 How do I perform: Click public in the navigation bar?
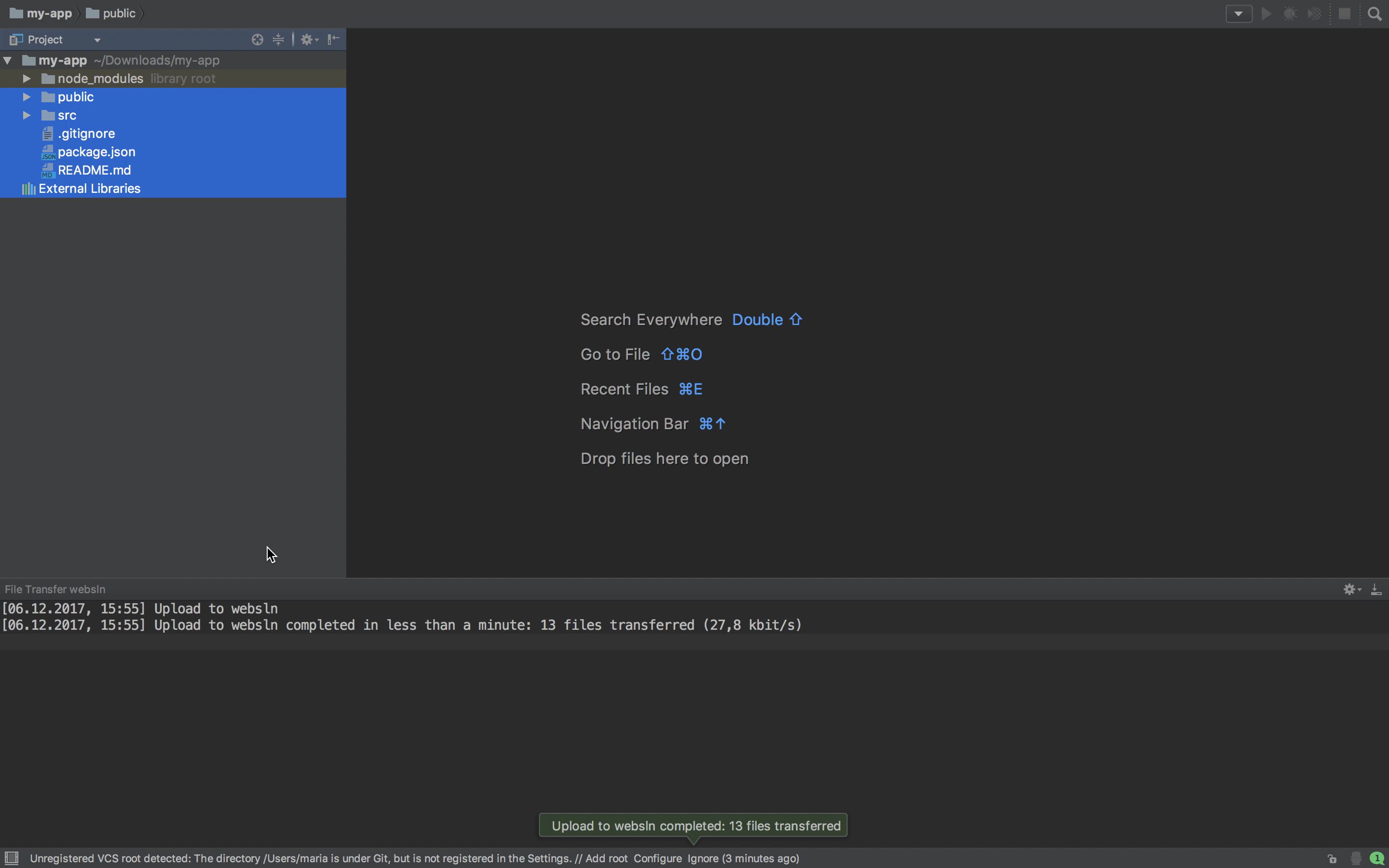tap(111, 13)
